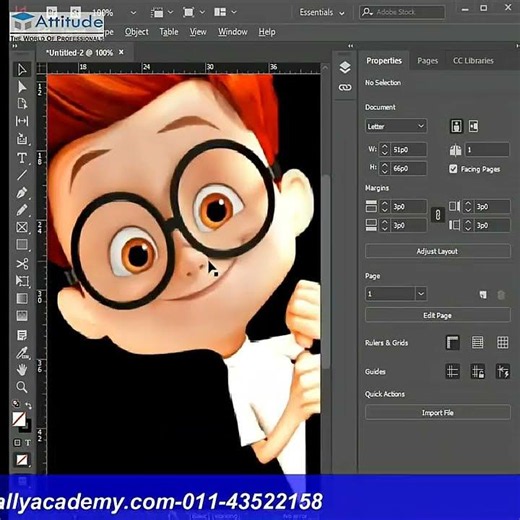Open the Links panel icon
The height and width of the screenshot is (520, 520).
[x=345, y=88]
